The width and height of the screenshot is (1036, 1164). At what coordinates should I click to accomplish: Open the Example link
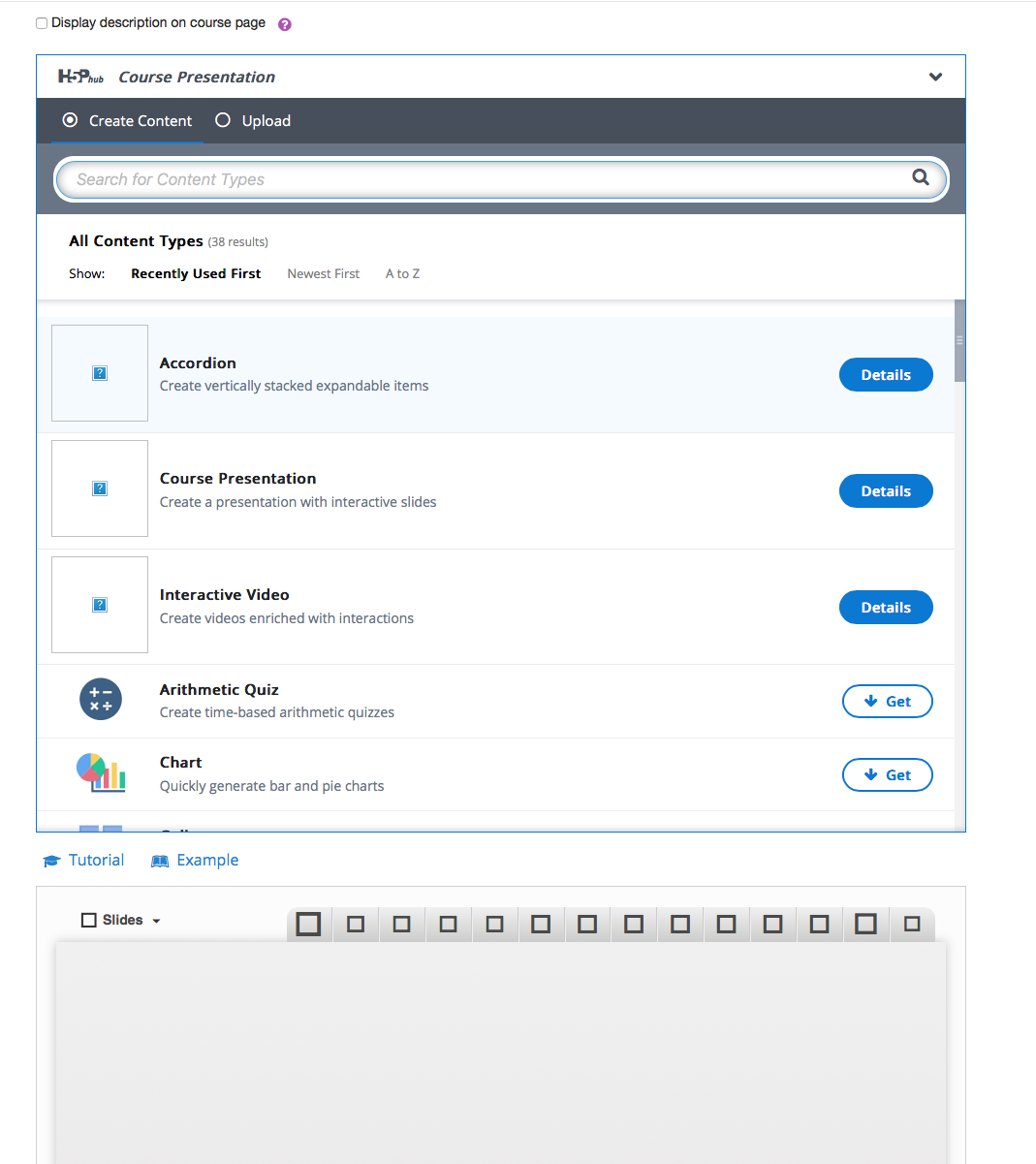pyautogui.click(x=195, y=860)
